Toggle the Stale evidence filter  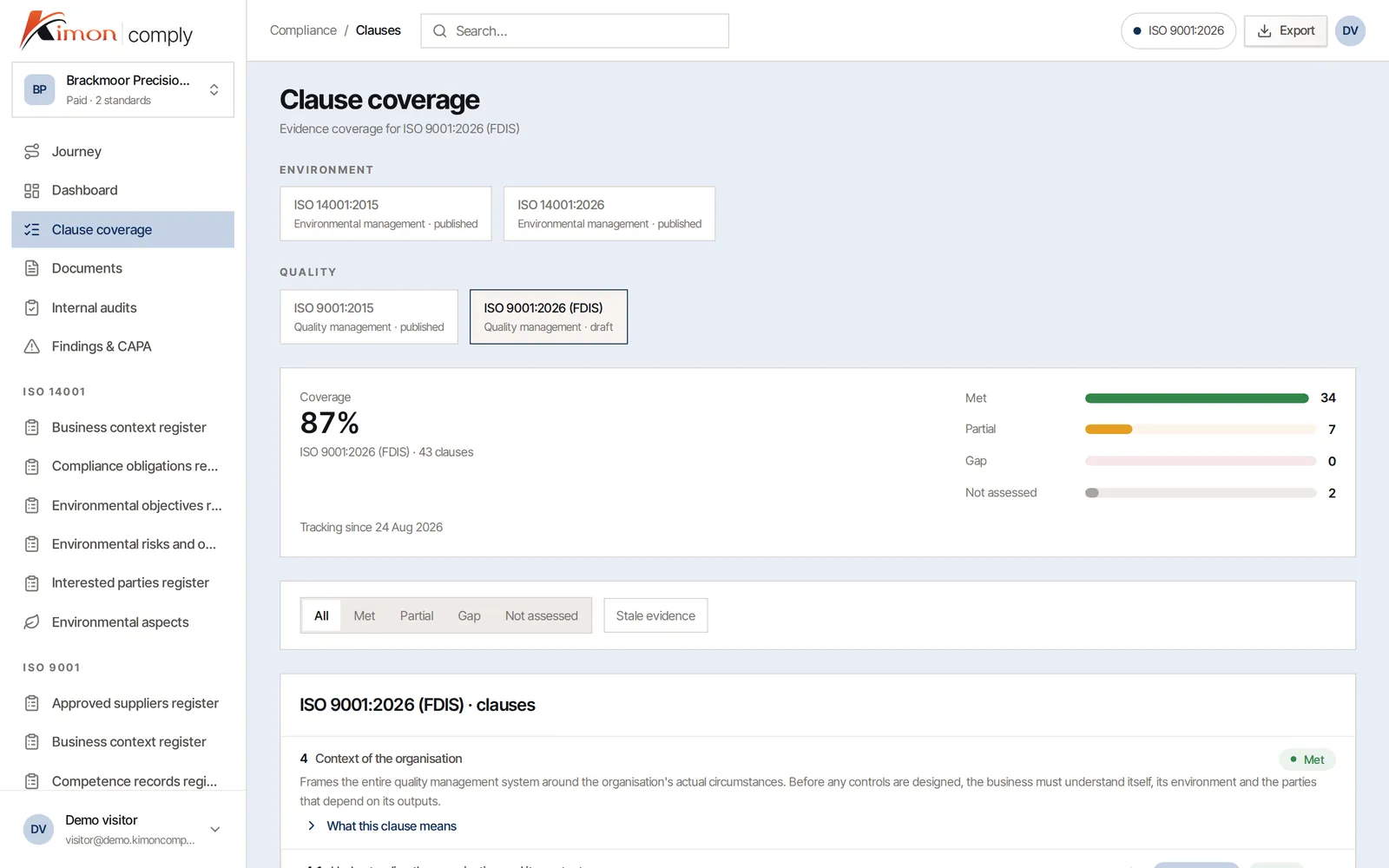(x=655, y=615)
